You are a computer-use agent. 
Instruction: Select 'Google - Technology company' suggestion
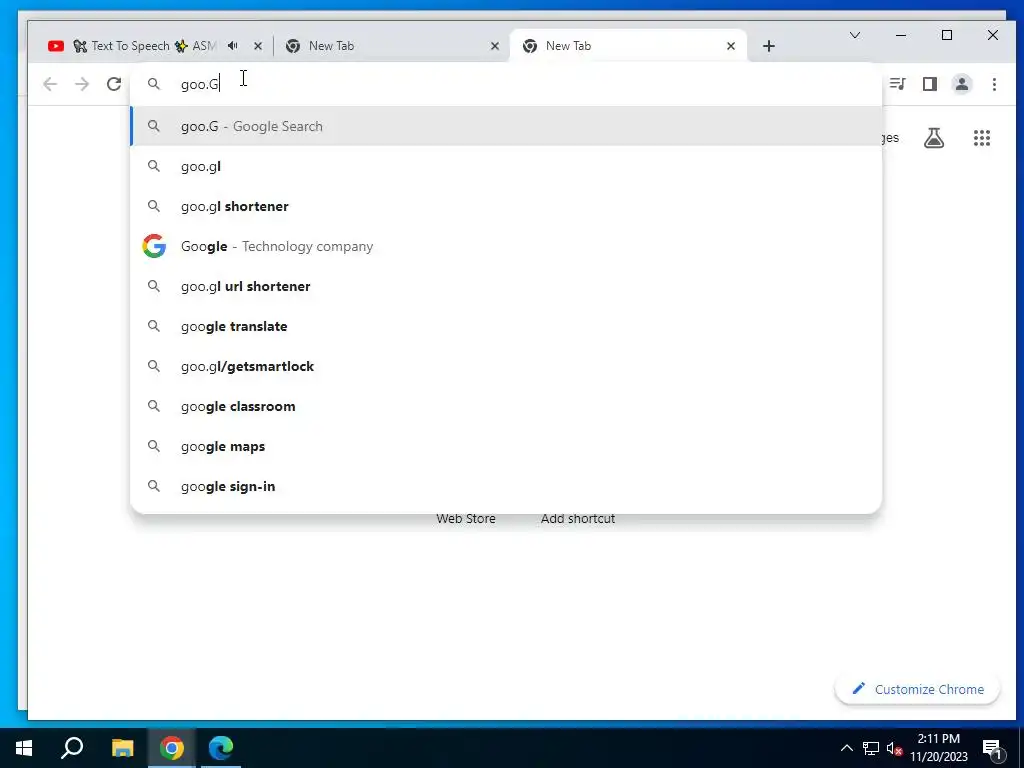pos(506,246)
